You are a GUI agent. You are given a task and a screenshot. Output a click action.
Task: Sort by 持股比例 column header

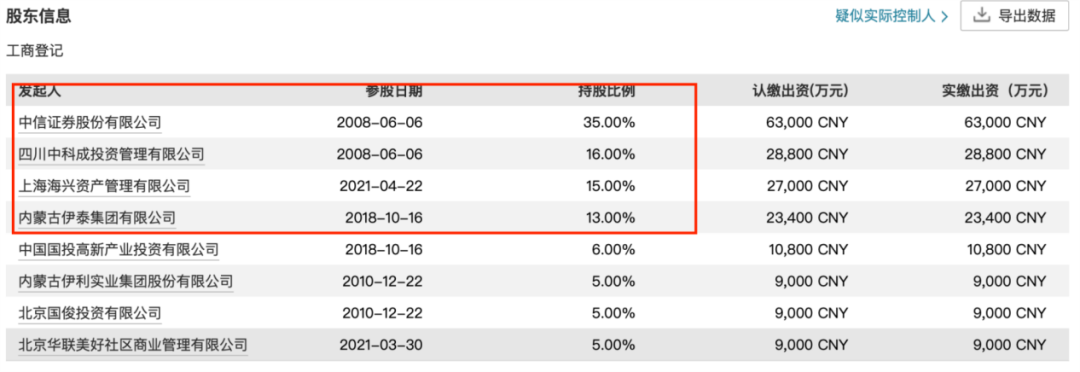tap(606, 91)
